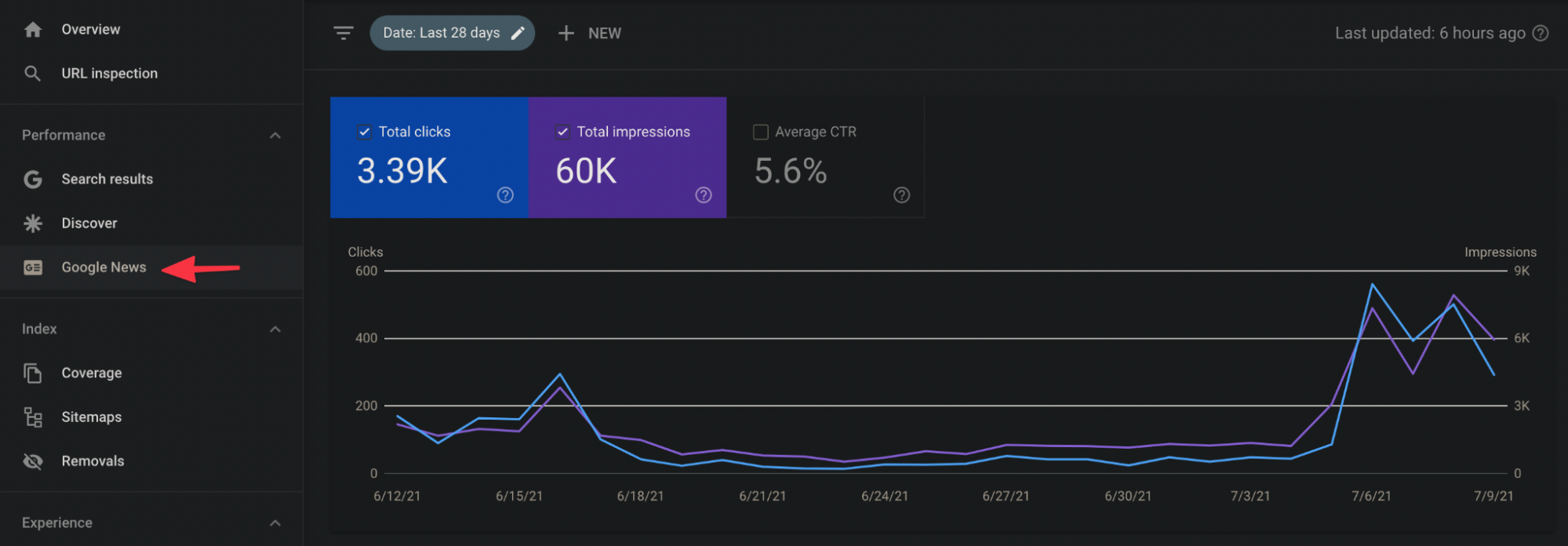Click the Coverage pages icon
Screen dimensions: 1568x546
(x=33, y=373)
